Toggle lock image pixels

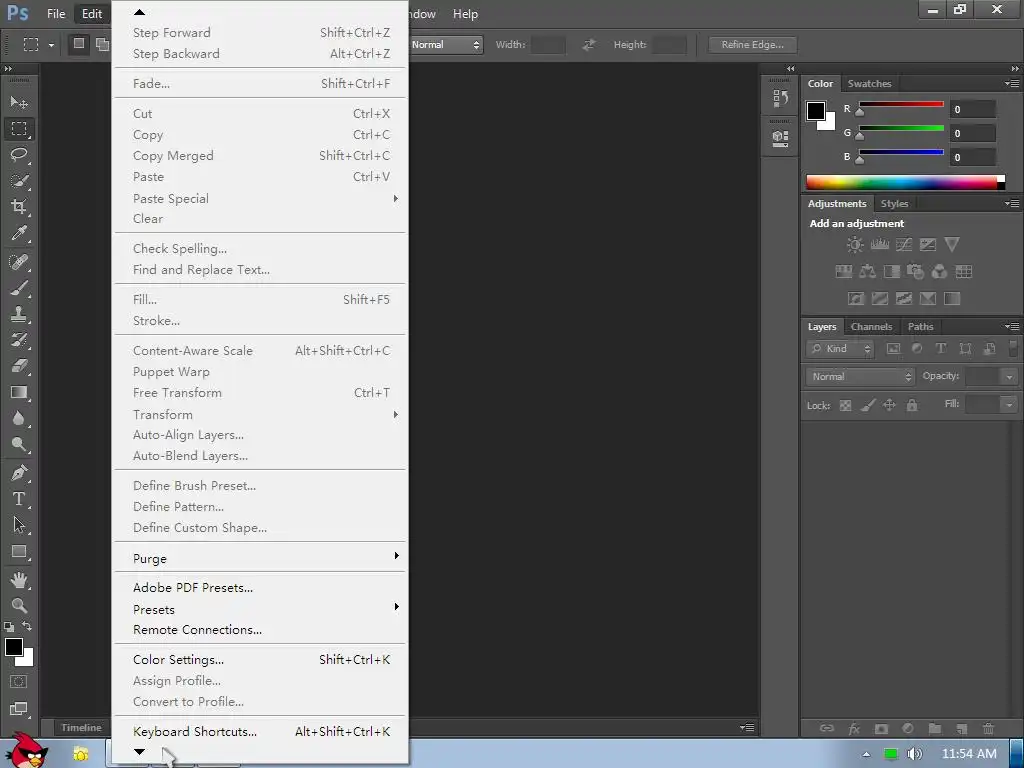point(867,406)
